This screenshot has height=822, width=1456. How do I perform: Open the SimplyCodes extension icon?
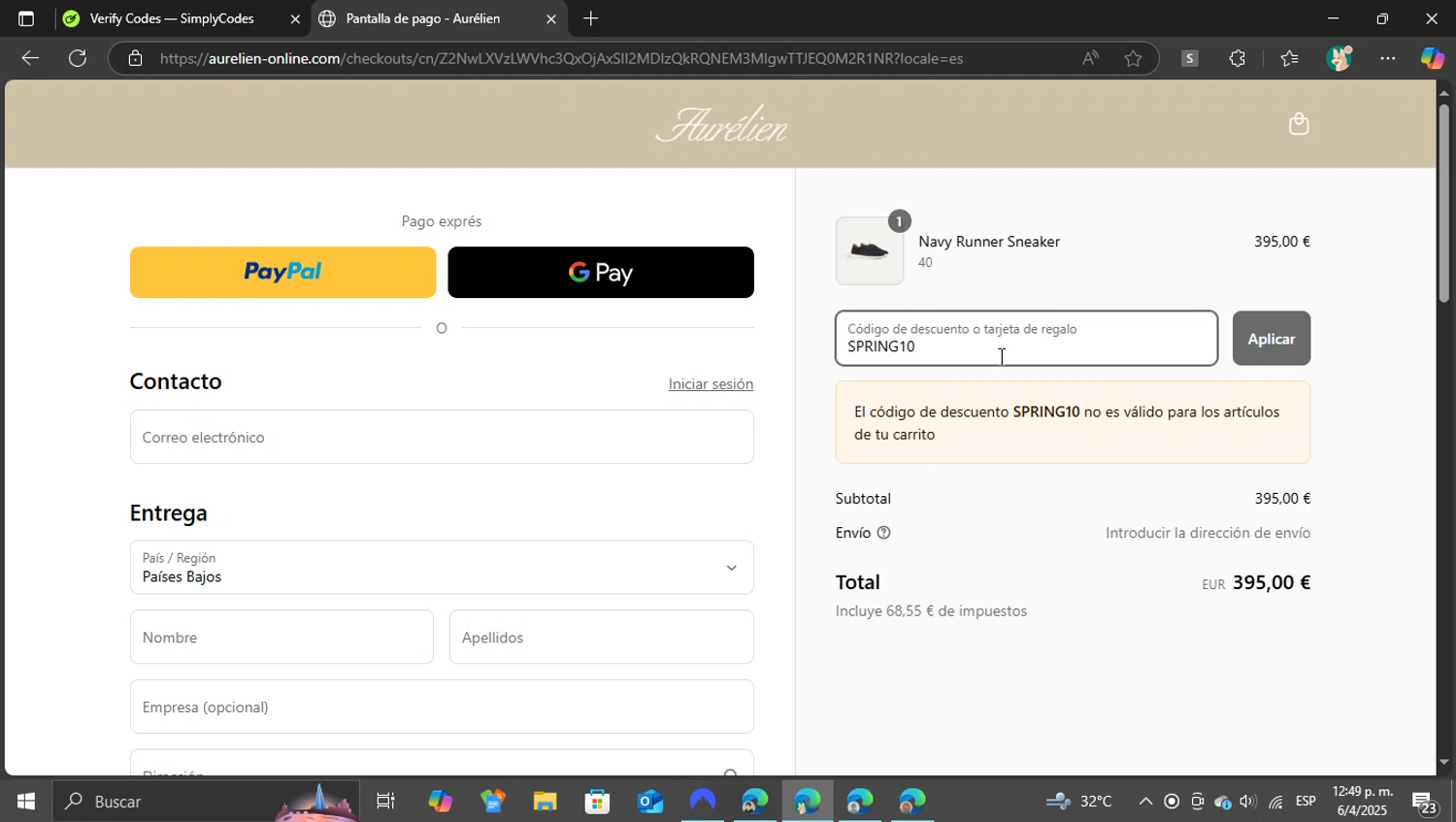[1189, 58]
